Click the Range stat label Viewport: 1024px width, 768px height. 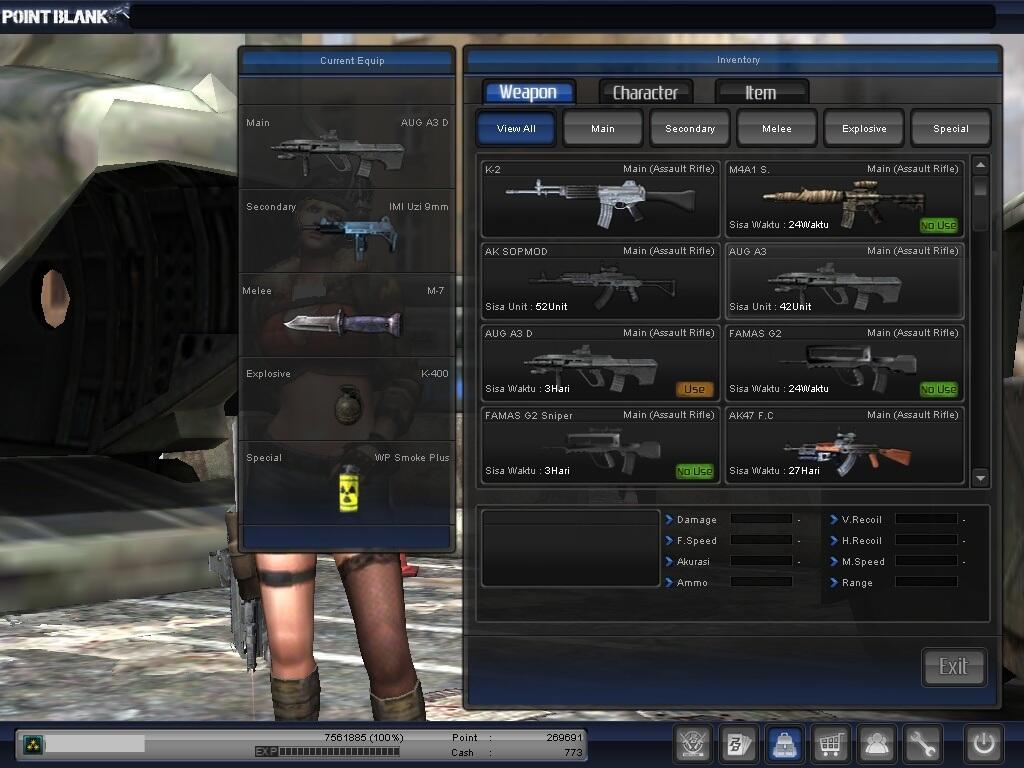pos(857,583)
